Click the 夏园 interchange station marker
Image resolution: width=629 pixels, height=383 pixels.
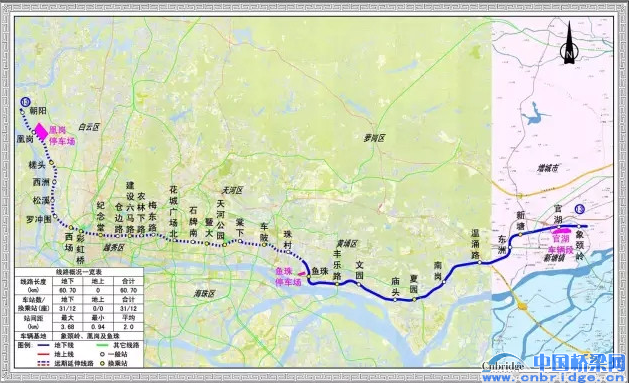(414, 299)
